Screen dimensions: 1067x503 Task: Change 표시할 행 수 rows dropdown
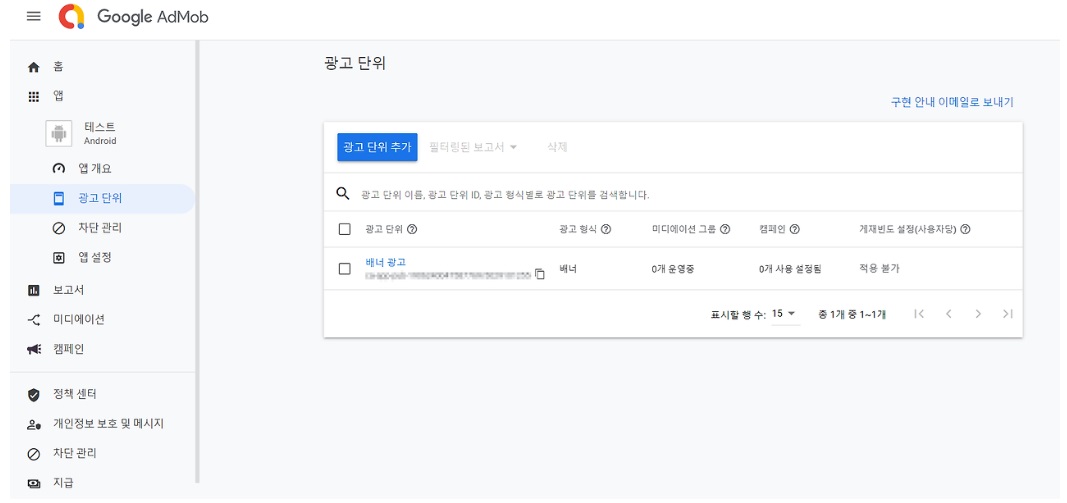pyautogui.click(x=785, y=314)
